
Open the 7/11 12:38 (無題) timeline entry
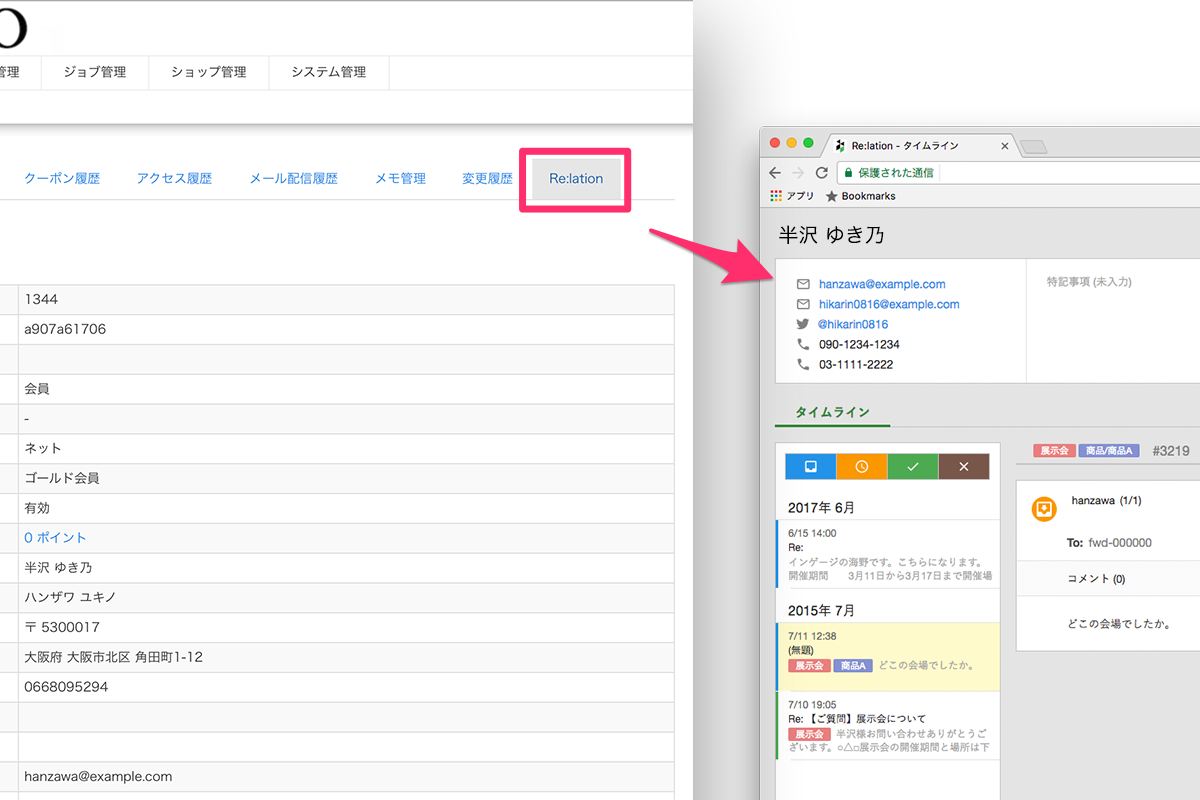coord(887,656)
